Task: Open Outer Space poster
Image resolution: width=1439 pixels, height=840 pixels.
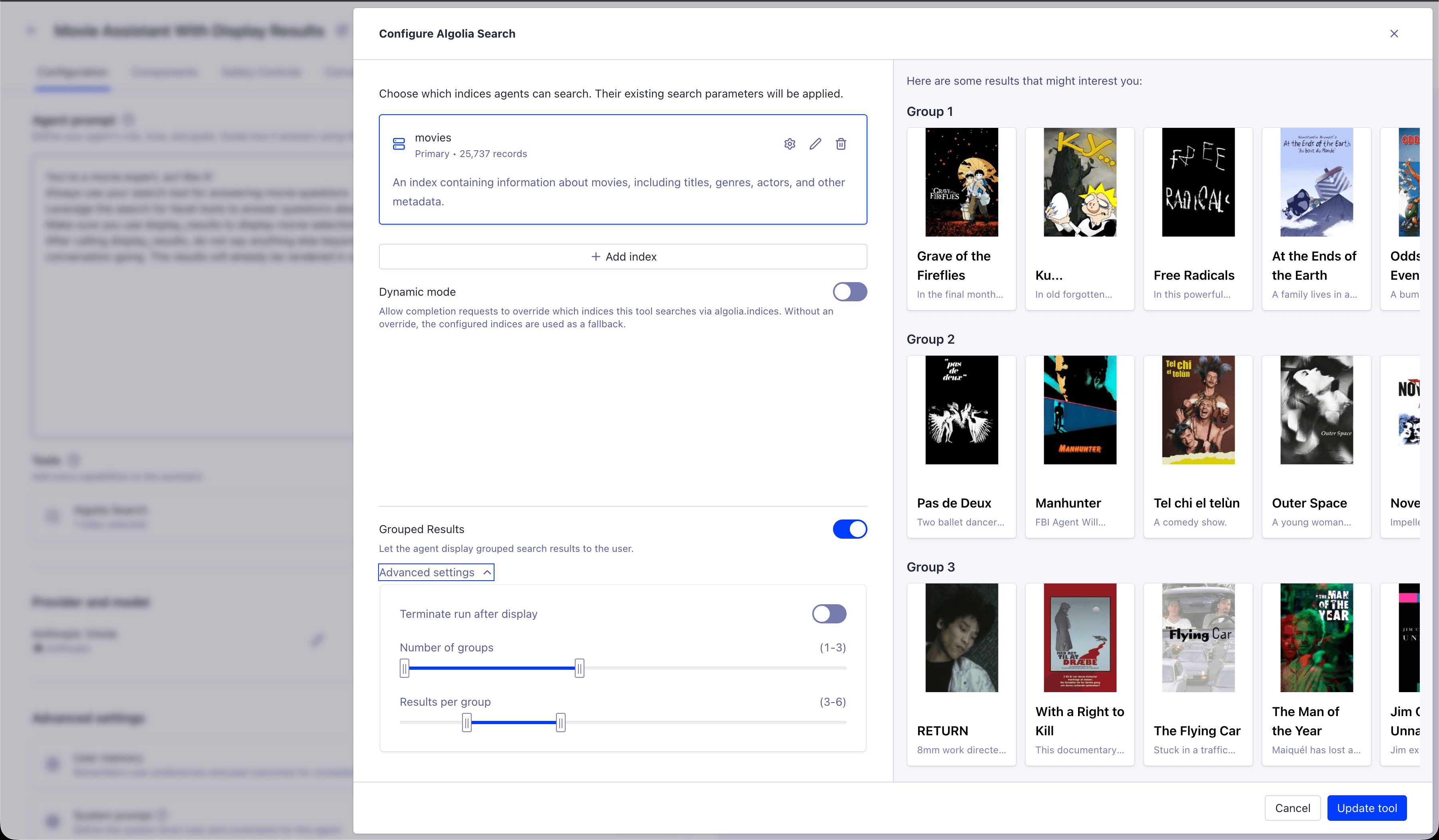Action: tap(1316, 410)
